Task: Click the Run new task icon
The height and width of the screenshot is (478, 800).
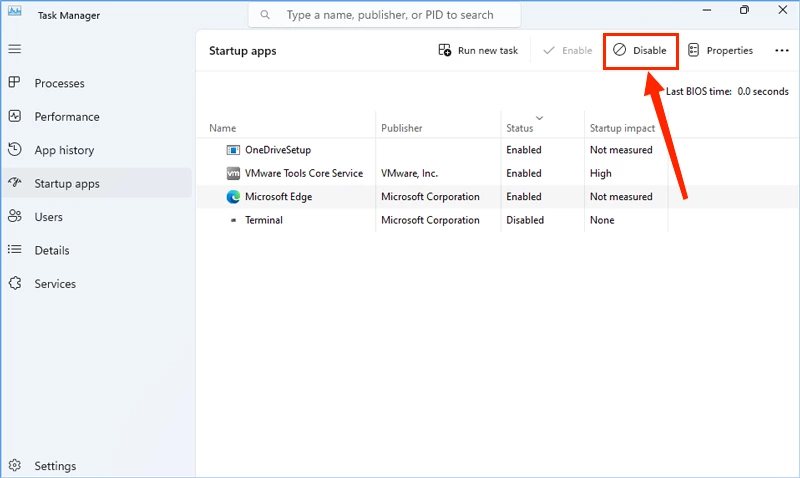Action: pyautogui.click(x=444, y=50)
